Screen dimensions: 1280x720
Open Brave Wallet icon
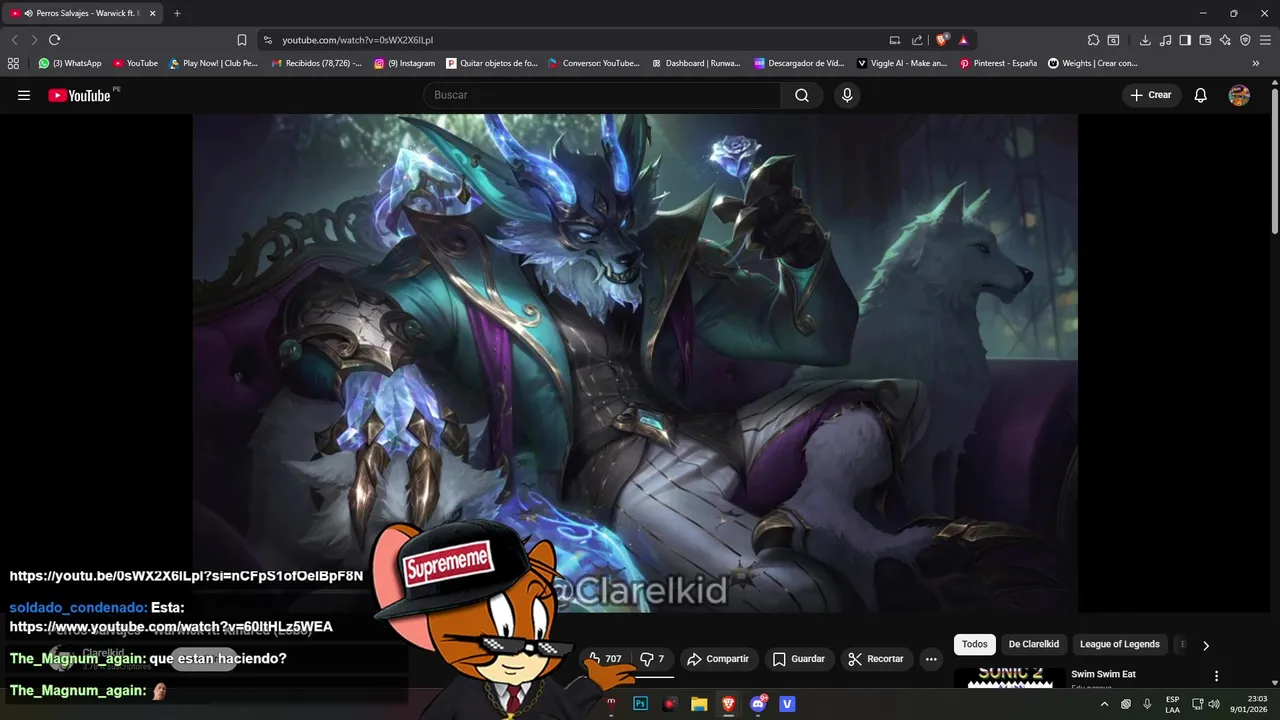point(1205,40)
